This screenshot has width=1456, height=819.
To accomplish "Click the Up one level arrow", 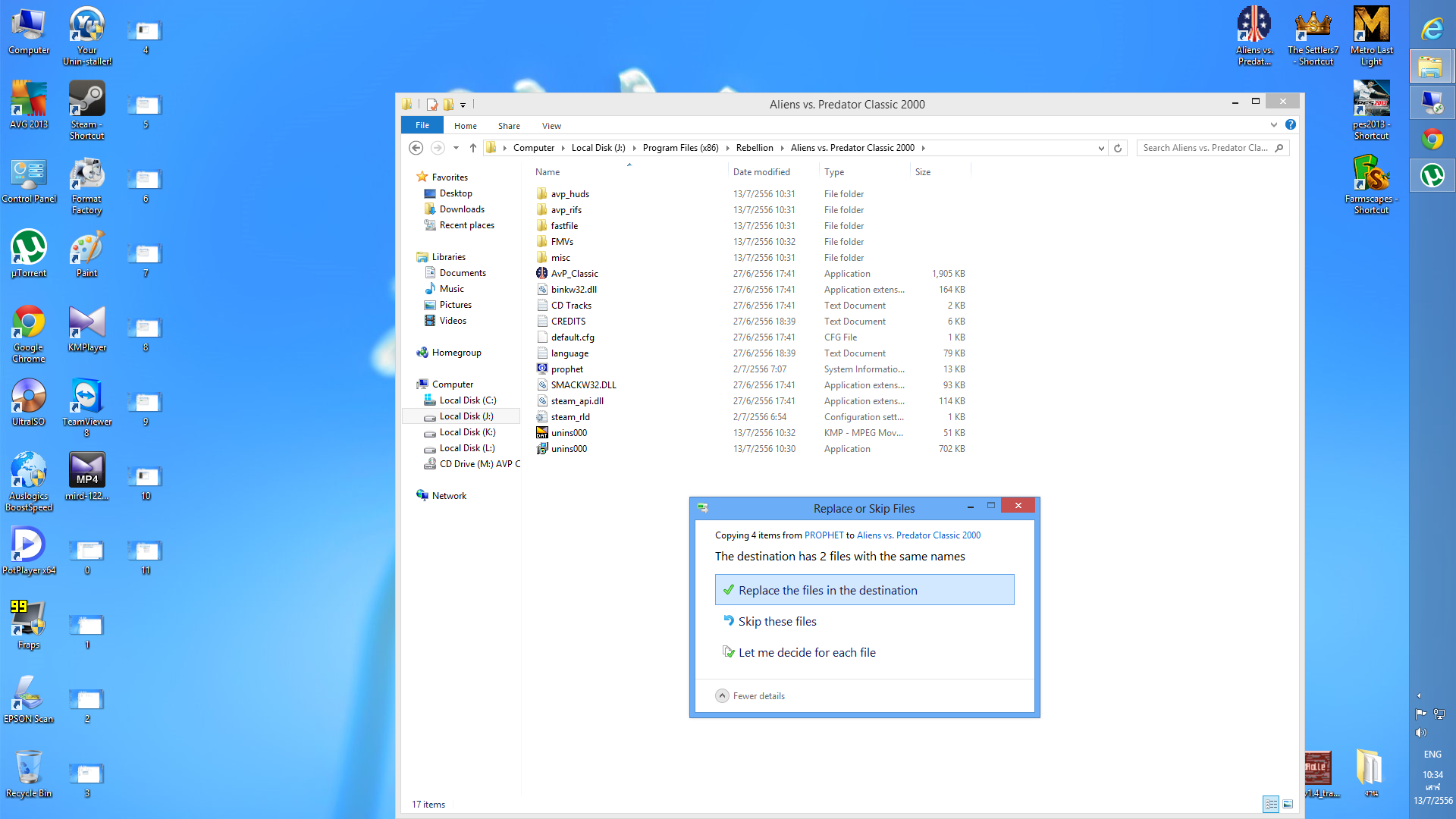I will (472, 148).
